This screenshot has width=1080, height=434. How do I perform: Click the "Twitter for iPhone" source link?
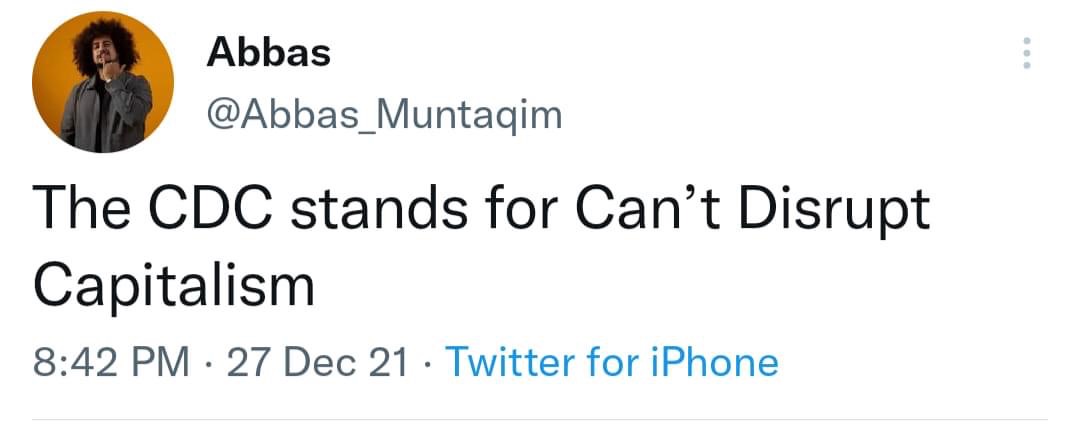[x=611, y=361]
